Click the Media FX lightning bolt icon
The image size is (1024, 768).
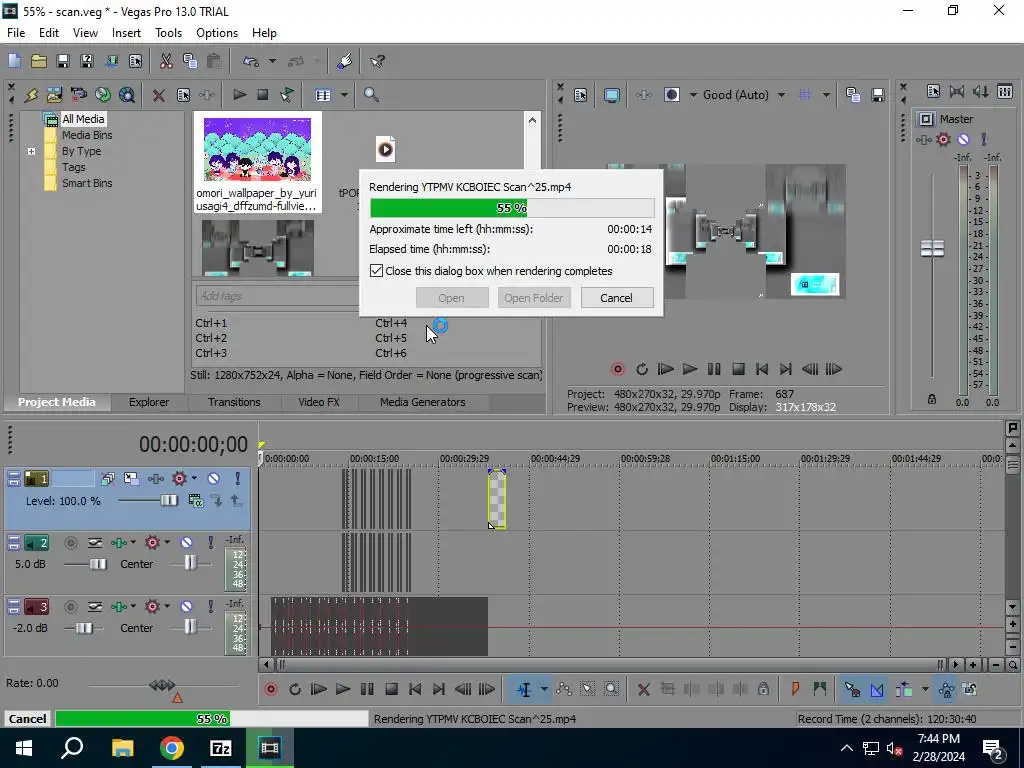(x=31, y=95)
